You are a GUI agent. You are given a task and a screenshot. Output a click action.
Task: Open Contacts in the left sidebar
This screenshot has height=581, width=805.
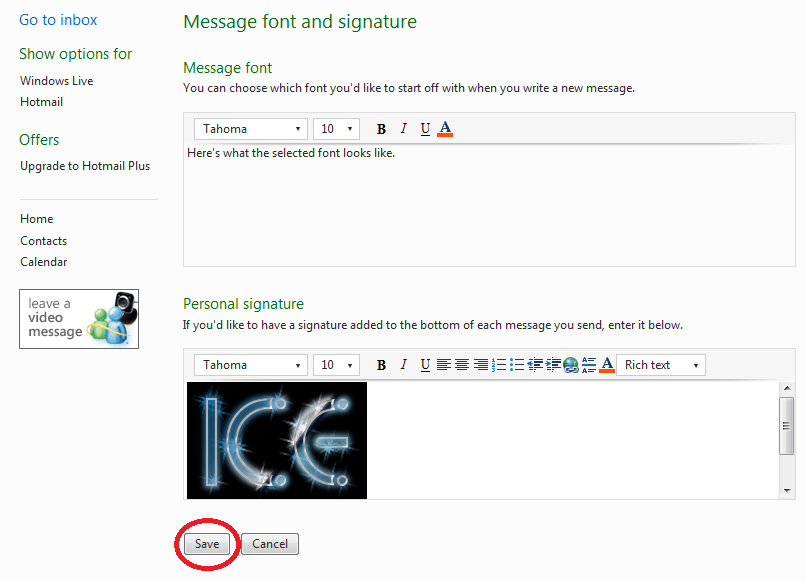tap(44, 241)
